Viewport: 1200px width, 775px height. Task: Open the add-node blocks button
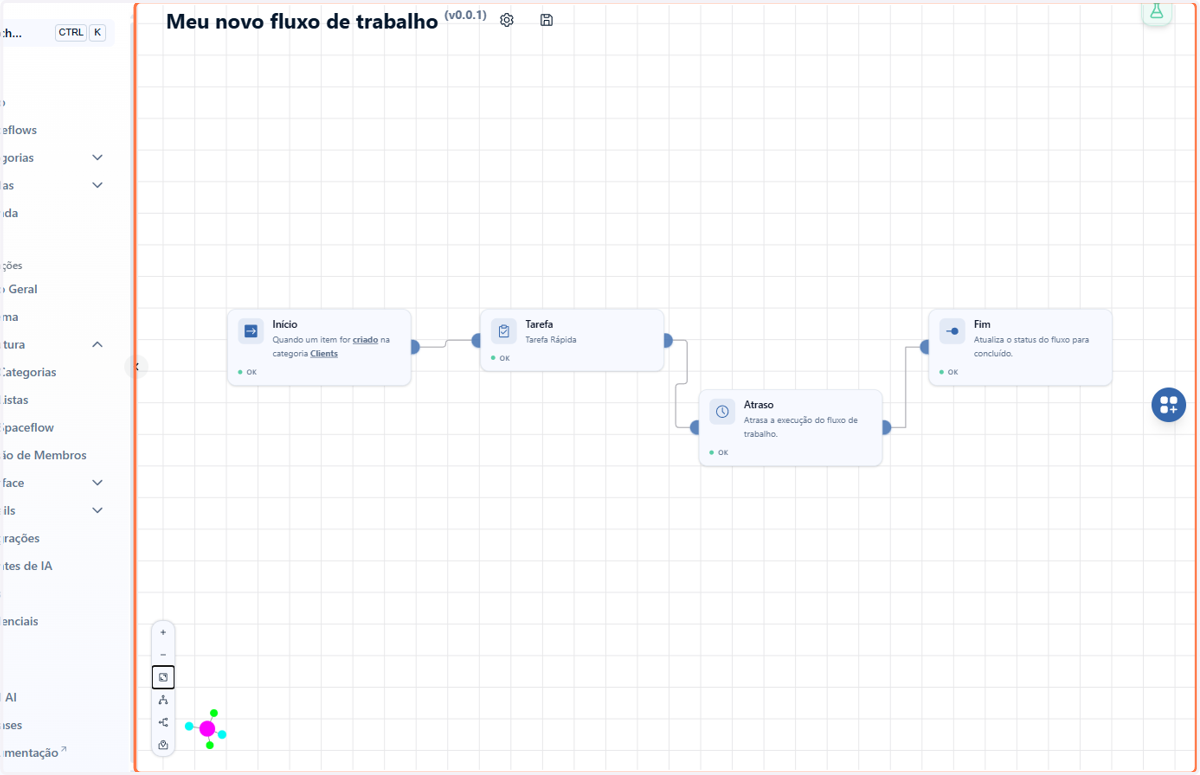1168,405
